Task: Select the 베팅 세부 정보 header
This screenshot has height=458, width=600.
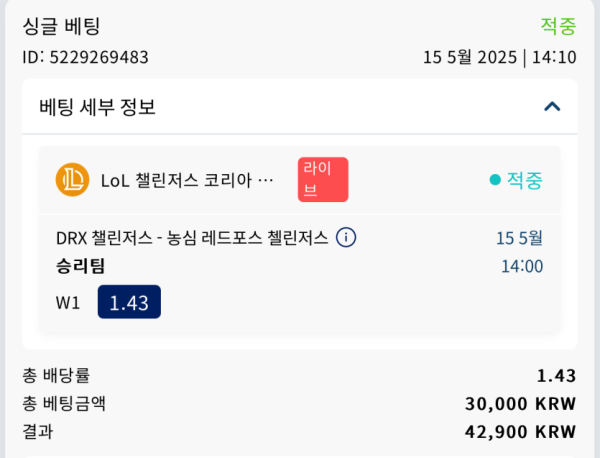Action: (x=97, y=107)
